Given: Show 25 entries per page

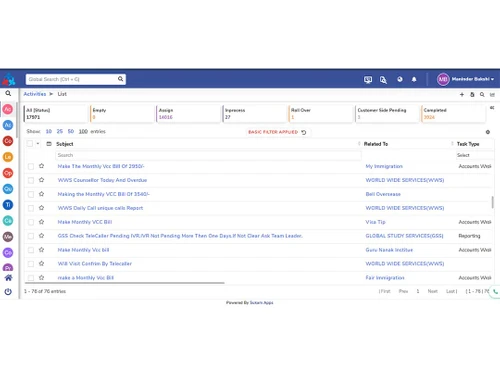Looking at the screenshot, I should (60, 131).
